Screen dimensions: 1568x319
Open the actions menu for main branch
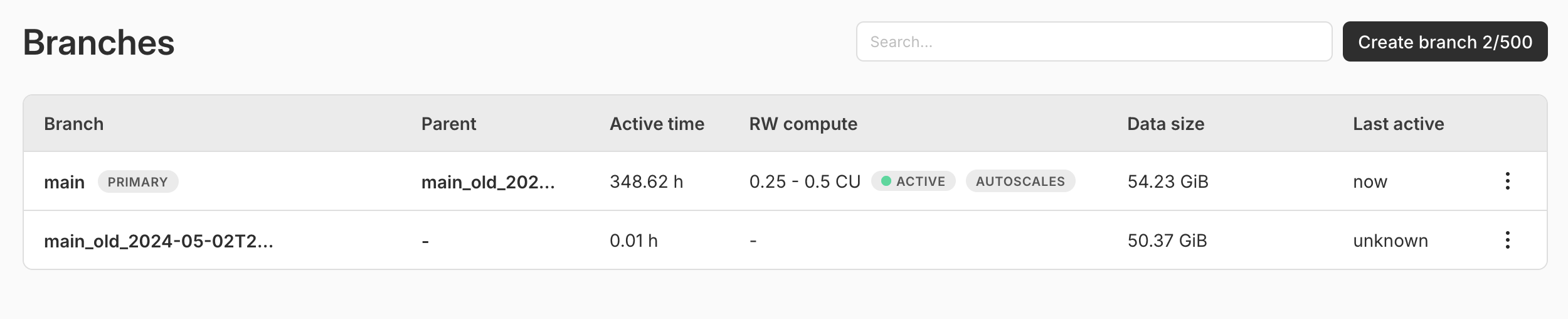(1507, 181)
